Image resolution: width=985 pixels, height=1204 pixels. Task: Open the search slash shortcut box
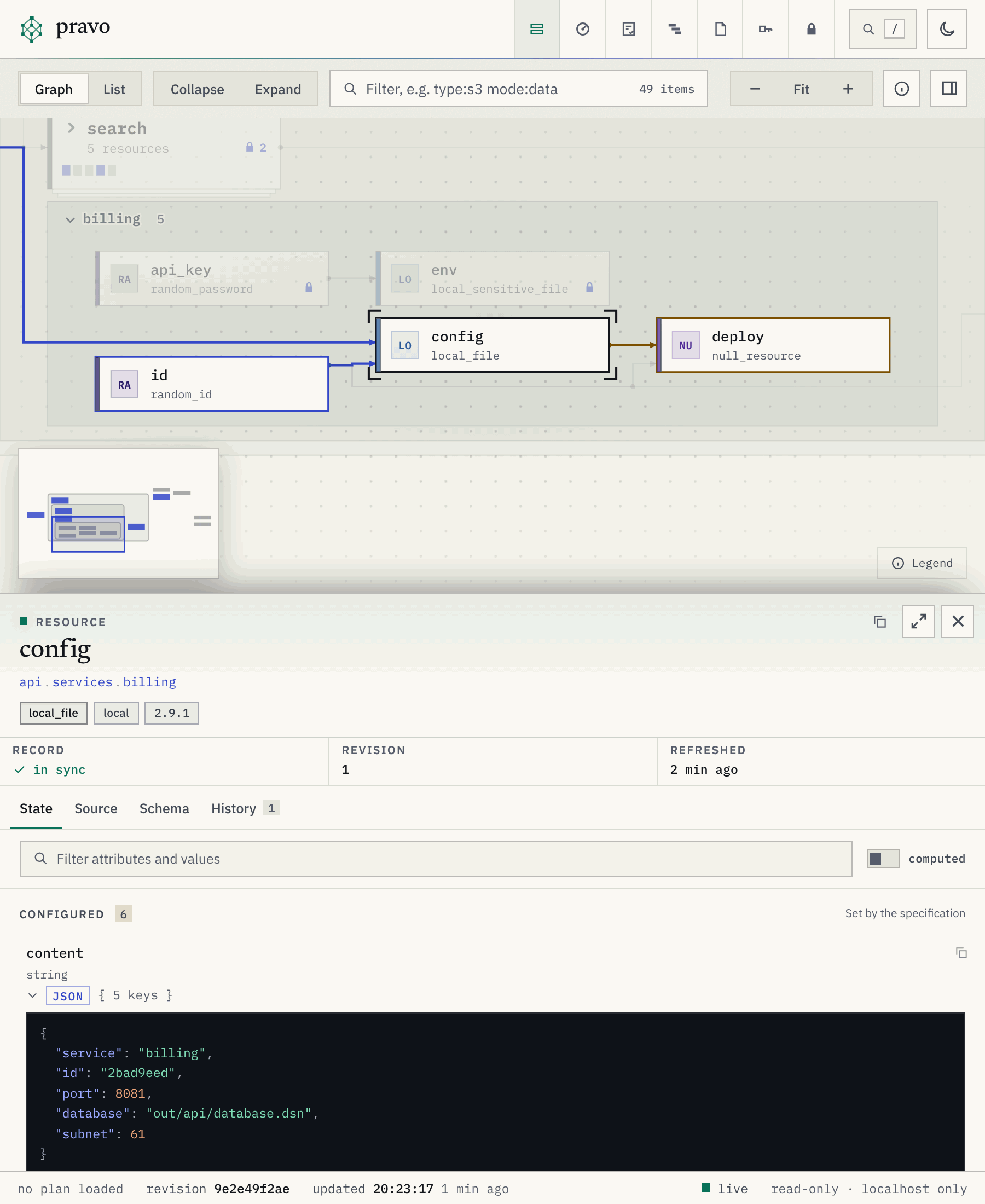(883, 29)
